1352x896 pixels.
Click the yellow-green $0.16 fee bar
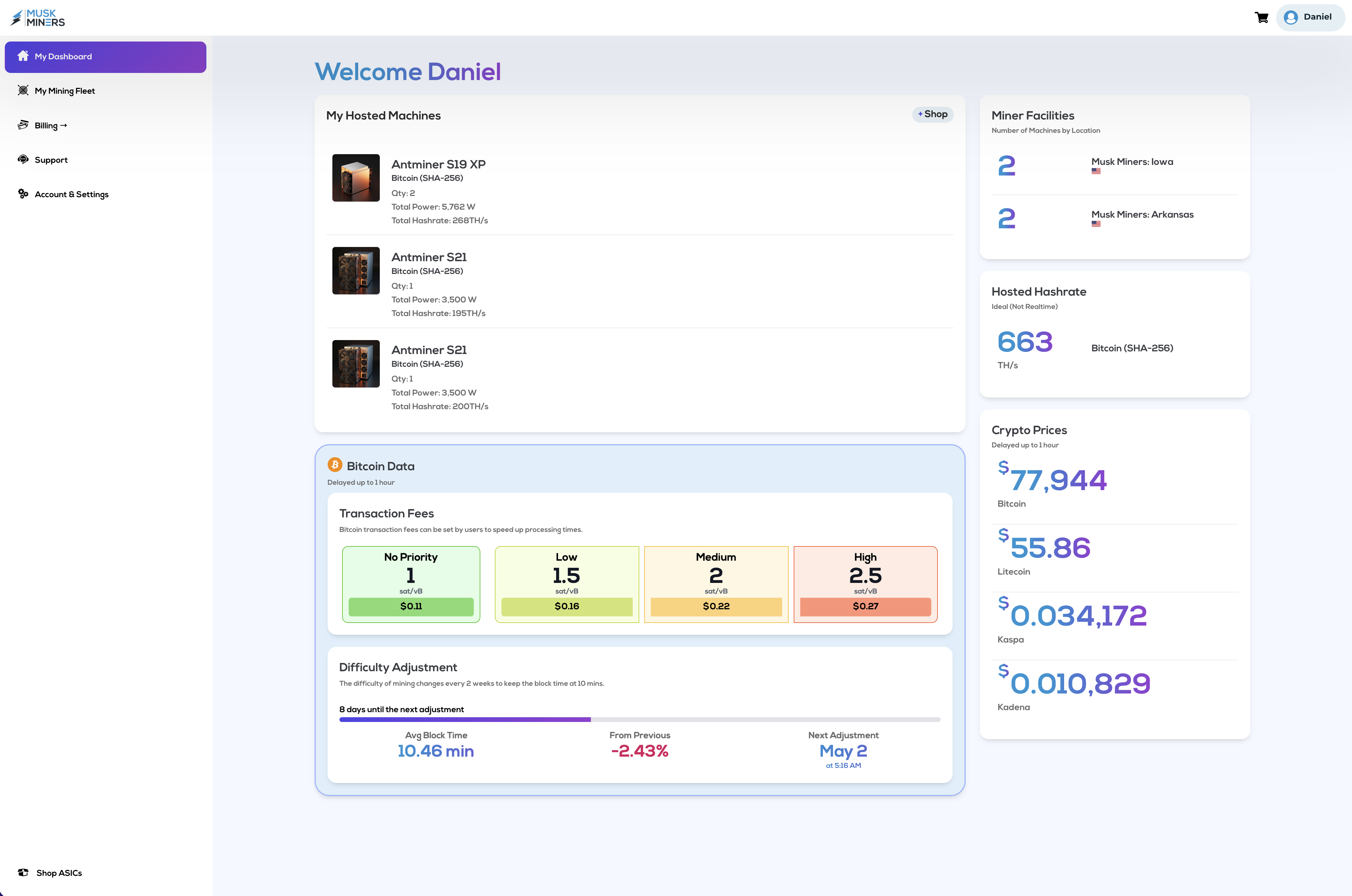567,606
